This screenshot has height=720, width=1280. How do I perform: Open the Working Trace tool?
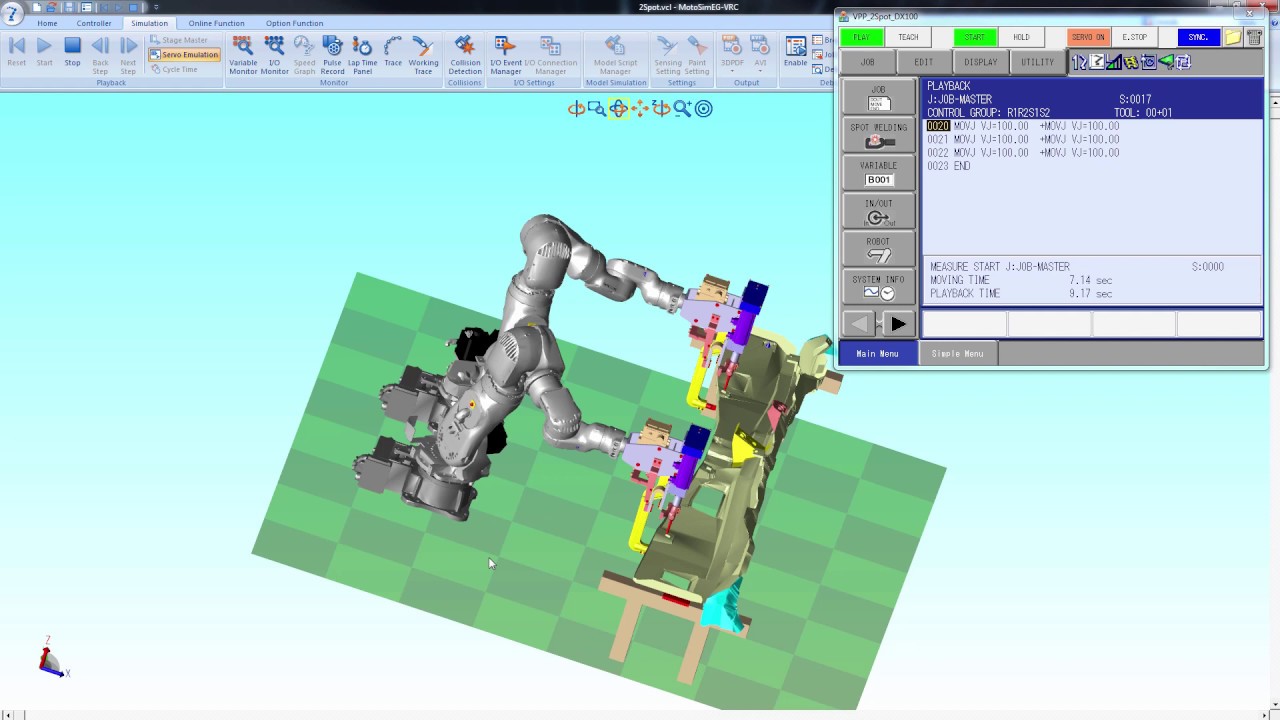(x=423, y=55)
